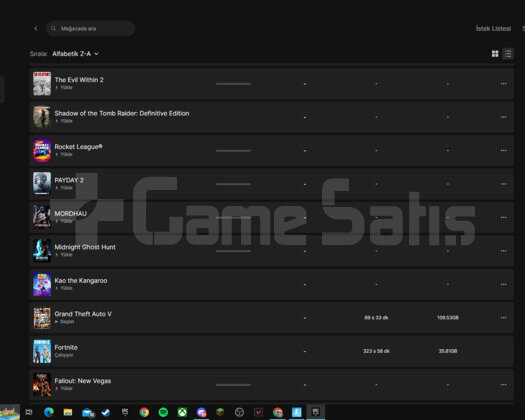Click 'Yükle' under The Evil Within 2

(x=64, y=87)
